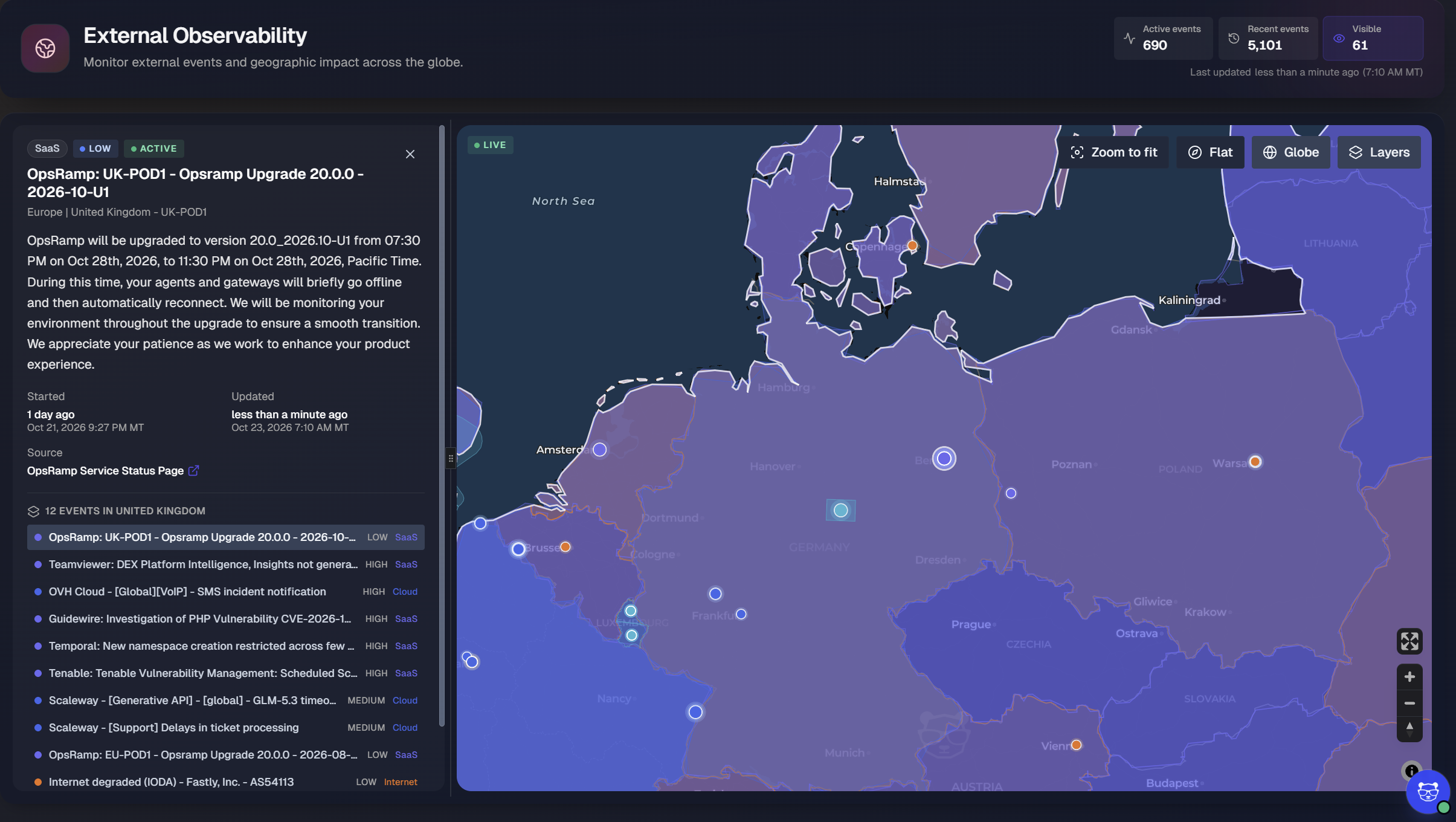
Task: Click the SaaS category tag
Action: click(47, 149)
